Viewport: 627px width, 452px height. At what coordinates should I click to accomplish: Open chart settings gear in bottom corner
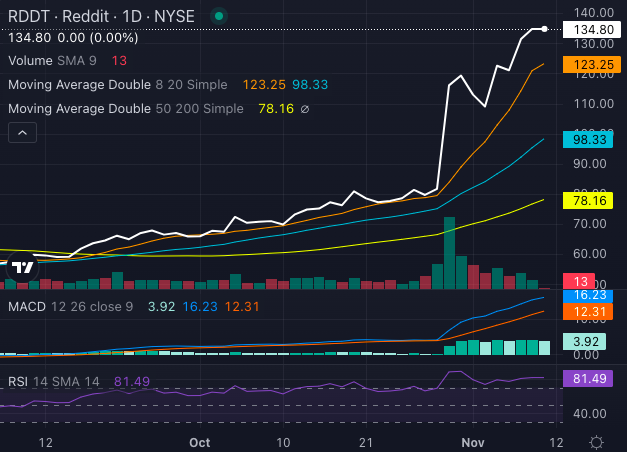point(596,441)
